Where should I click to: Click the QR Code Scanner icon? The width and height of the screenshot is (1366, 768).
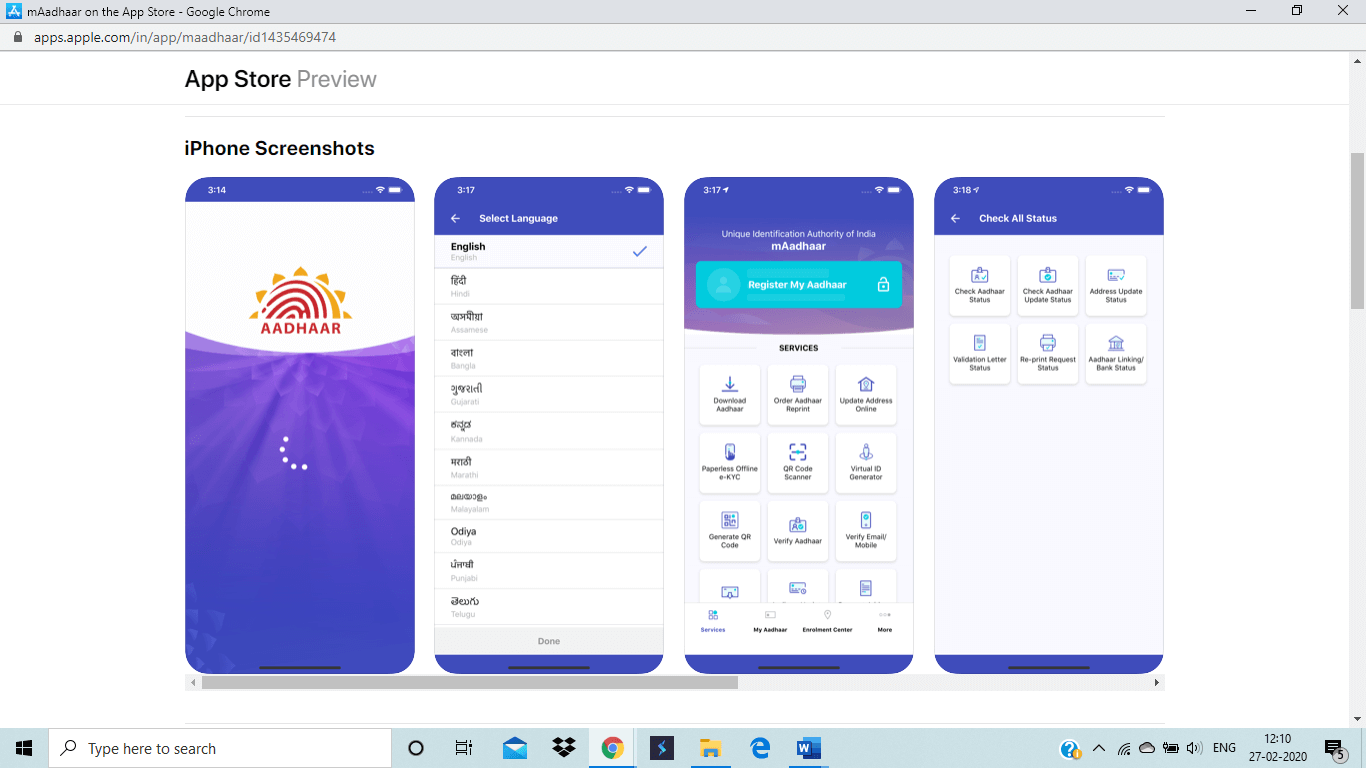(798, 453)
